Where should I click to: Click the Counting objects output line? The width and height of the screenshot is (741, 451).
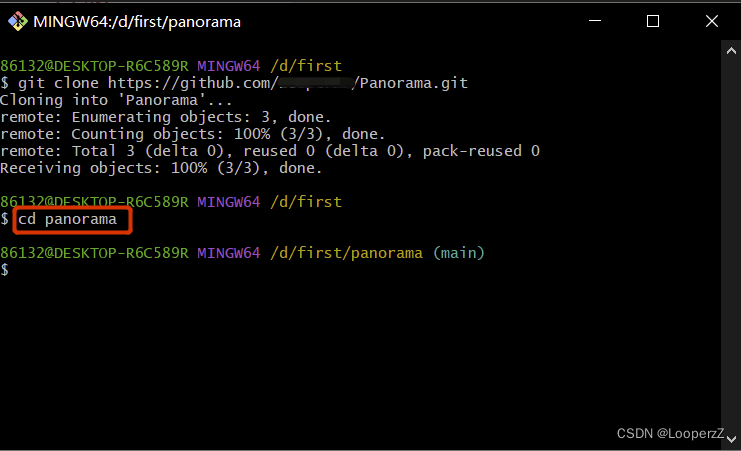click(x=193, y=134)
